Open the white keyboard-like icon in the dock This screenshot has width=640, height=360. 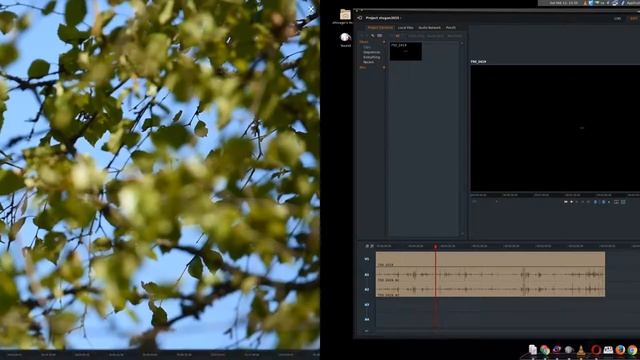tap(608, 350)
